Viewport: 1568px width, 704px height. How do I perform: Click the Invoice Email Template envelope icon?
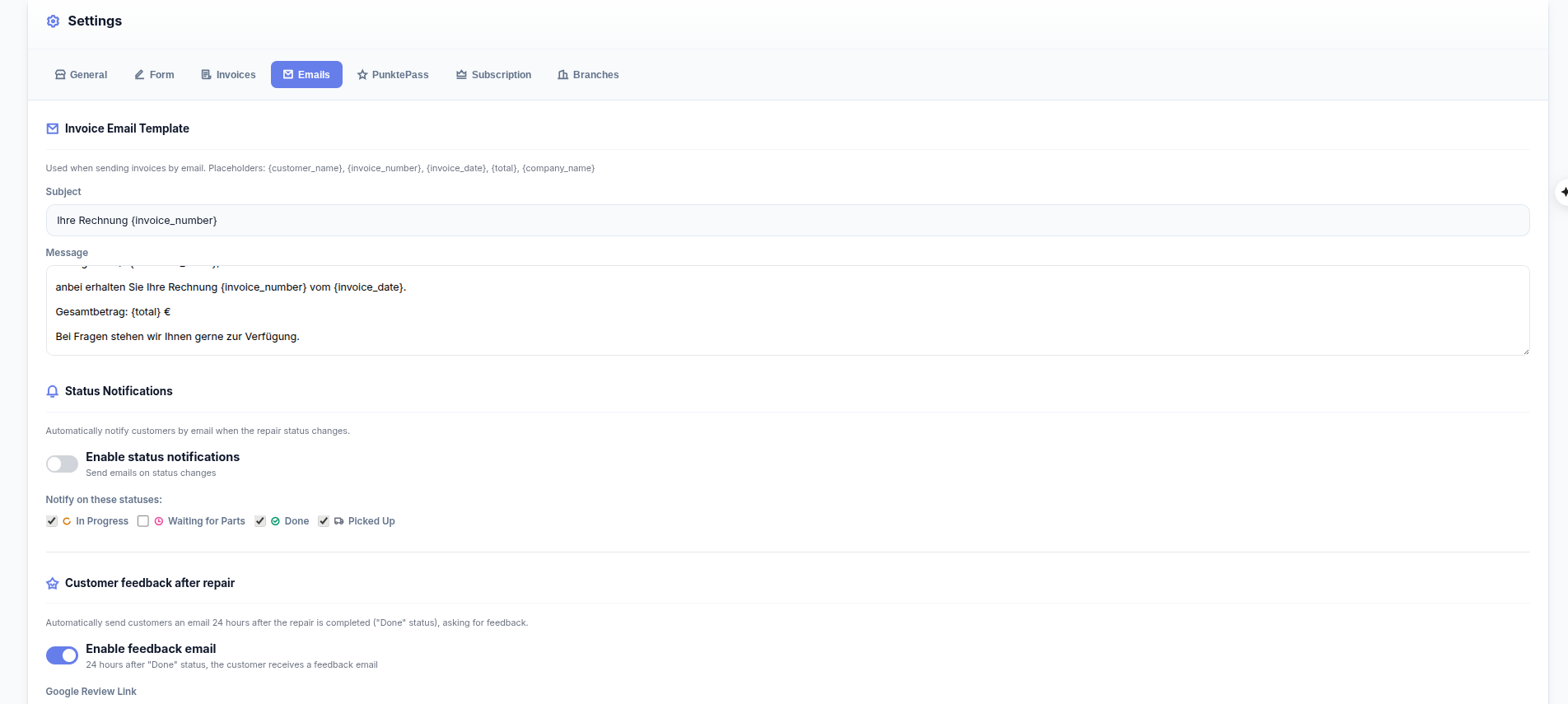click(x=53, y=128)
